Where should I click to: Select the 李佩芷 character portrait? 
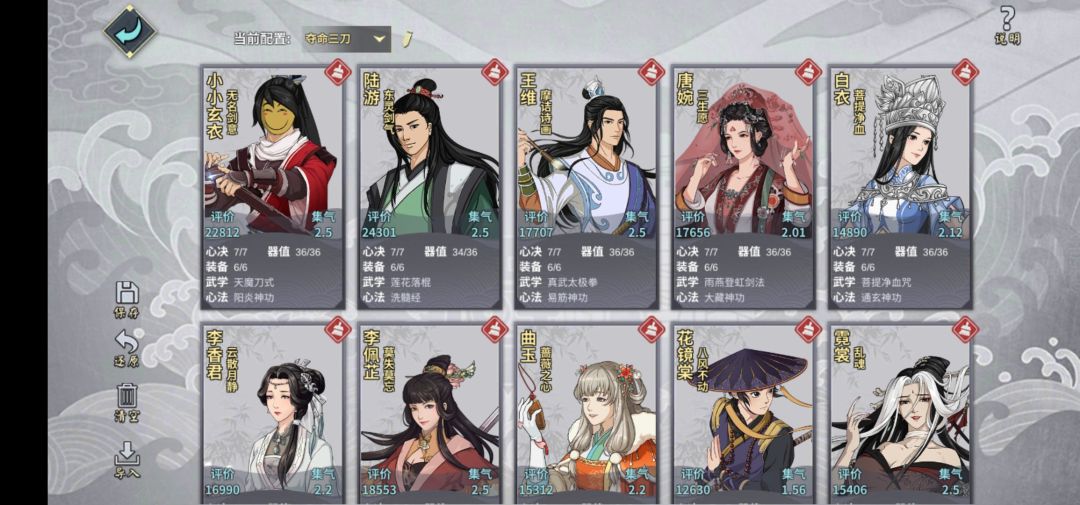pyautogui.click(x=430, y=410)
